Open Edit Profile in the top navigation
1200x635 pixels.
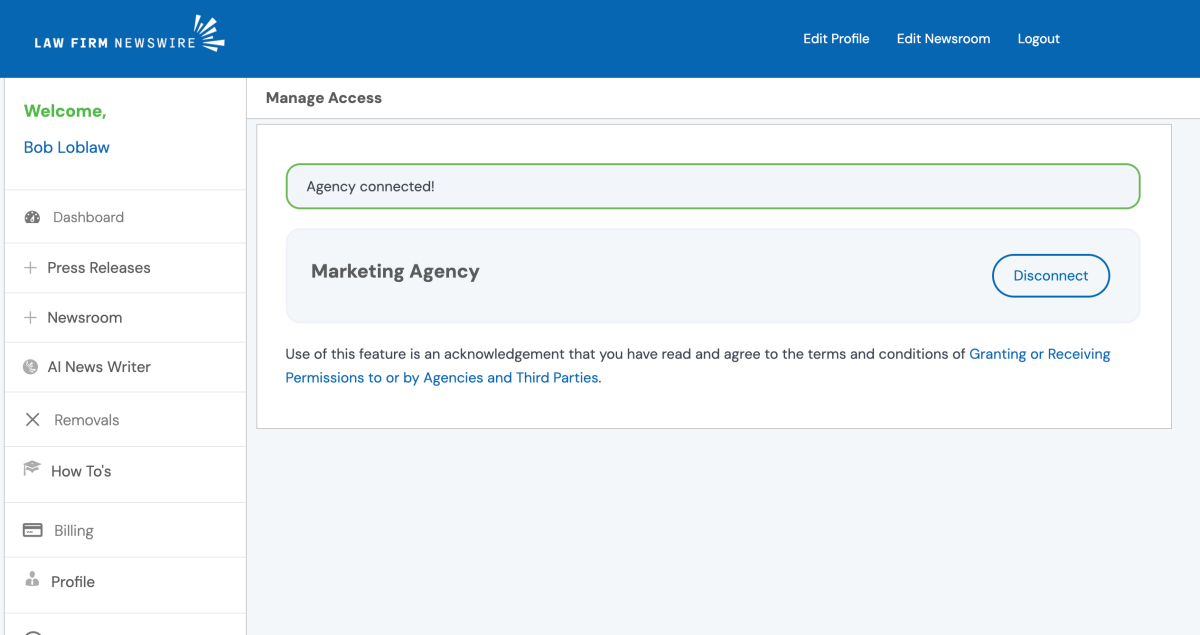click(x=836, y=39)
